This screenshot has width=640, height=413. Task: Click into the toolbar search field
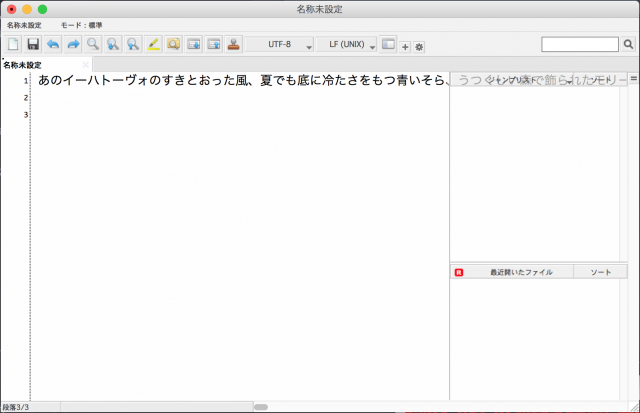580,45
